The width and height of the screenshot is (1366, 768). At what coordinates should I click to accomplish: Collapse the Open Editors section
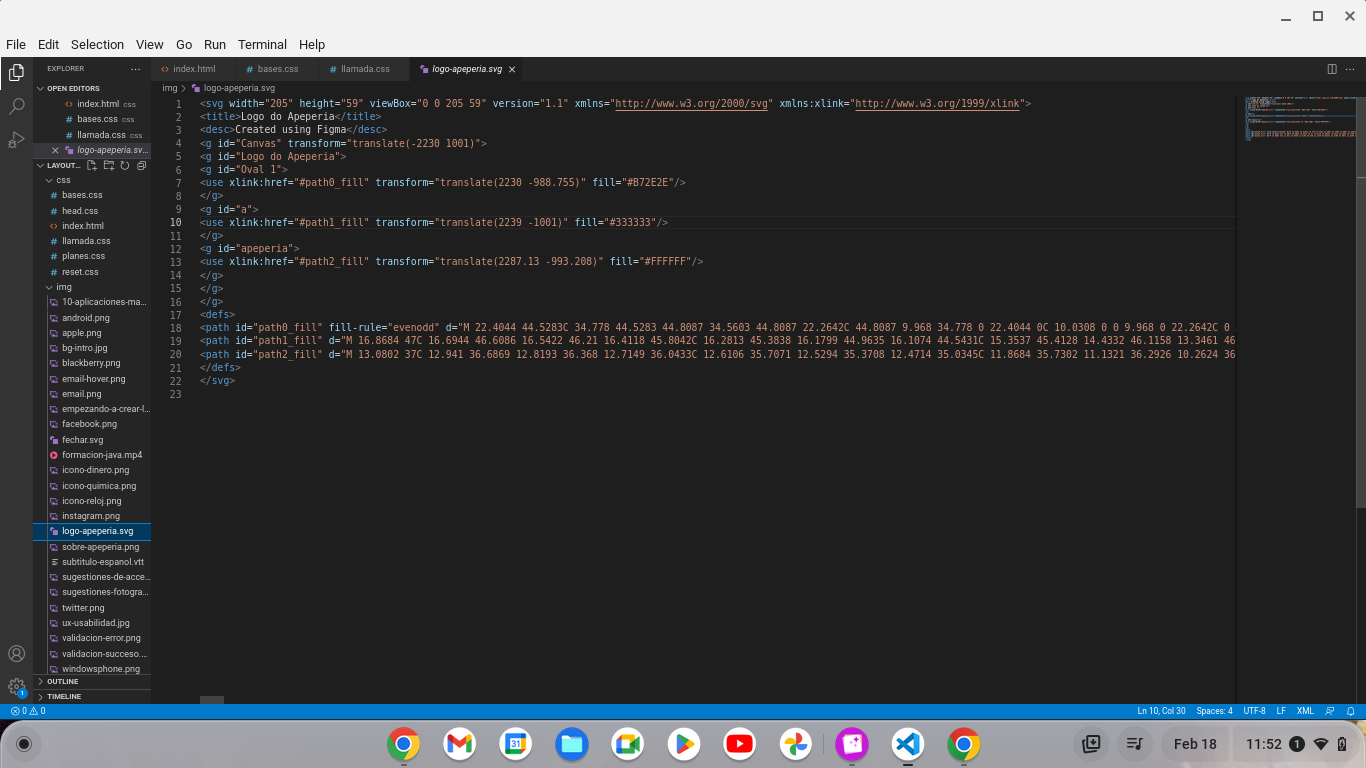pos(92,89)
